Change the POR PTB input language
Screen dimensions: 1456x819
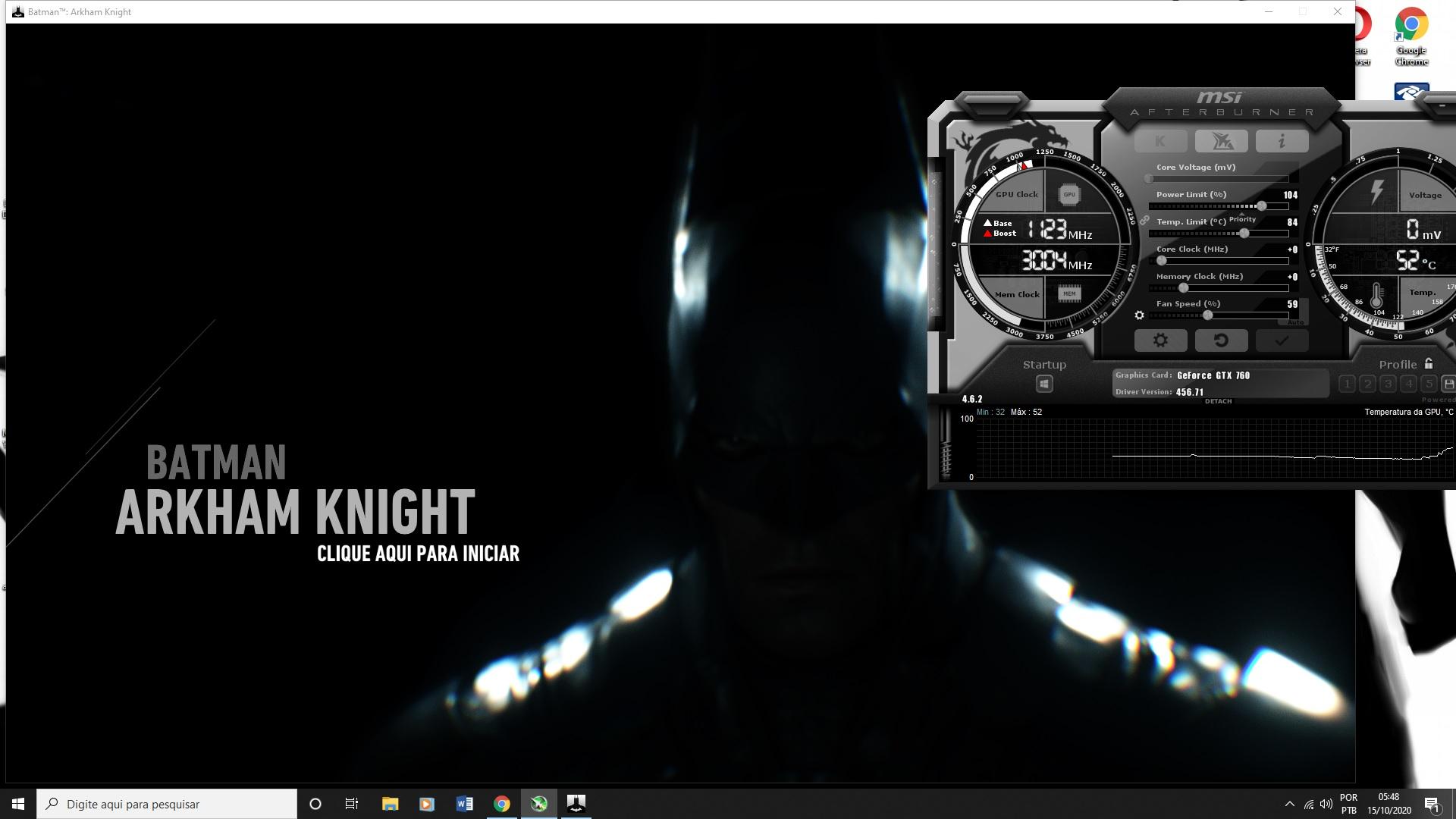(1348, 804)
